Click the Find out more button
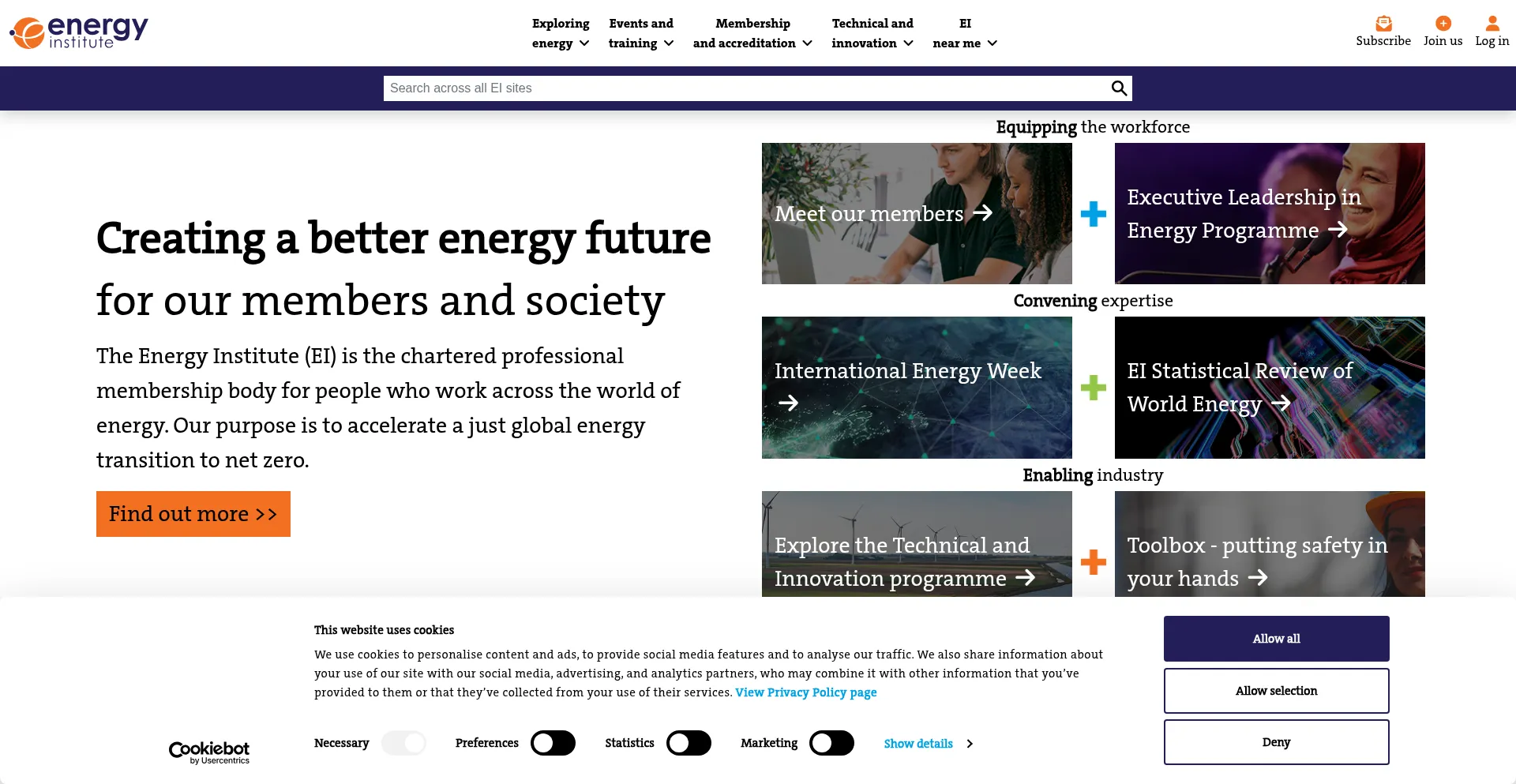The image size is (1516, 784). [193, 514]
